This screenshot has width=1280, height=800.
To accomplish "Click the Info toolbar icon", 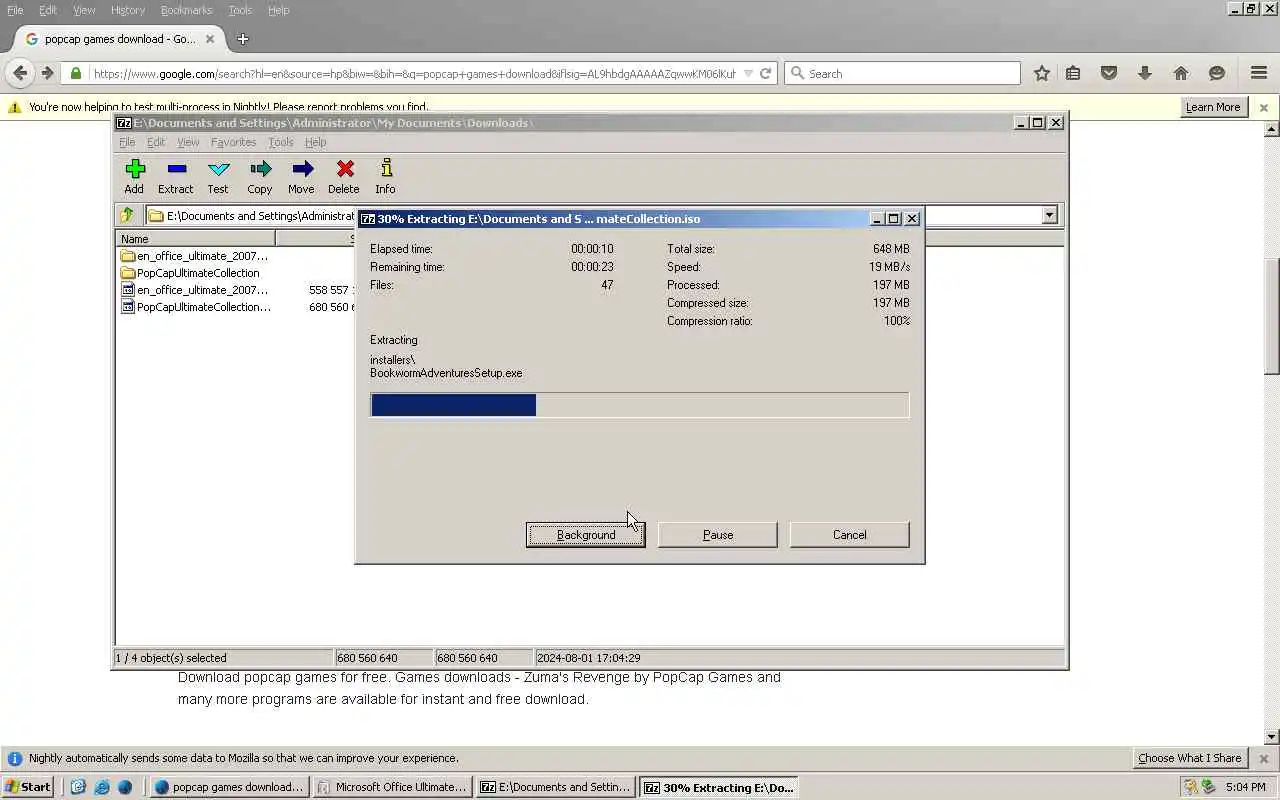I will point(385,176).
